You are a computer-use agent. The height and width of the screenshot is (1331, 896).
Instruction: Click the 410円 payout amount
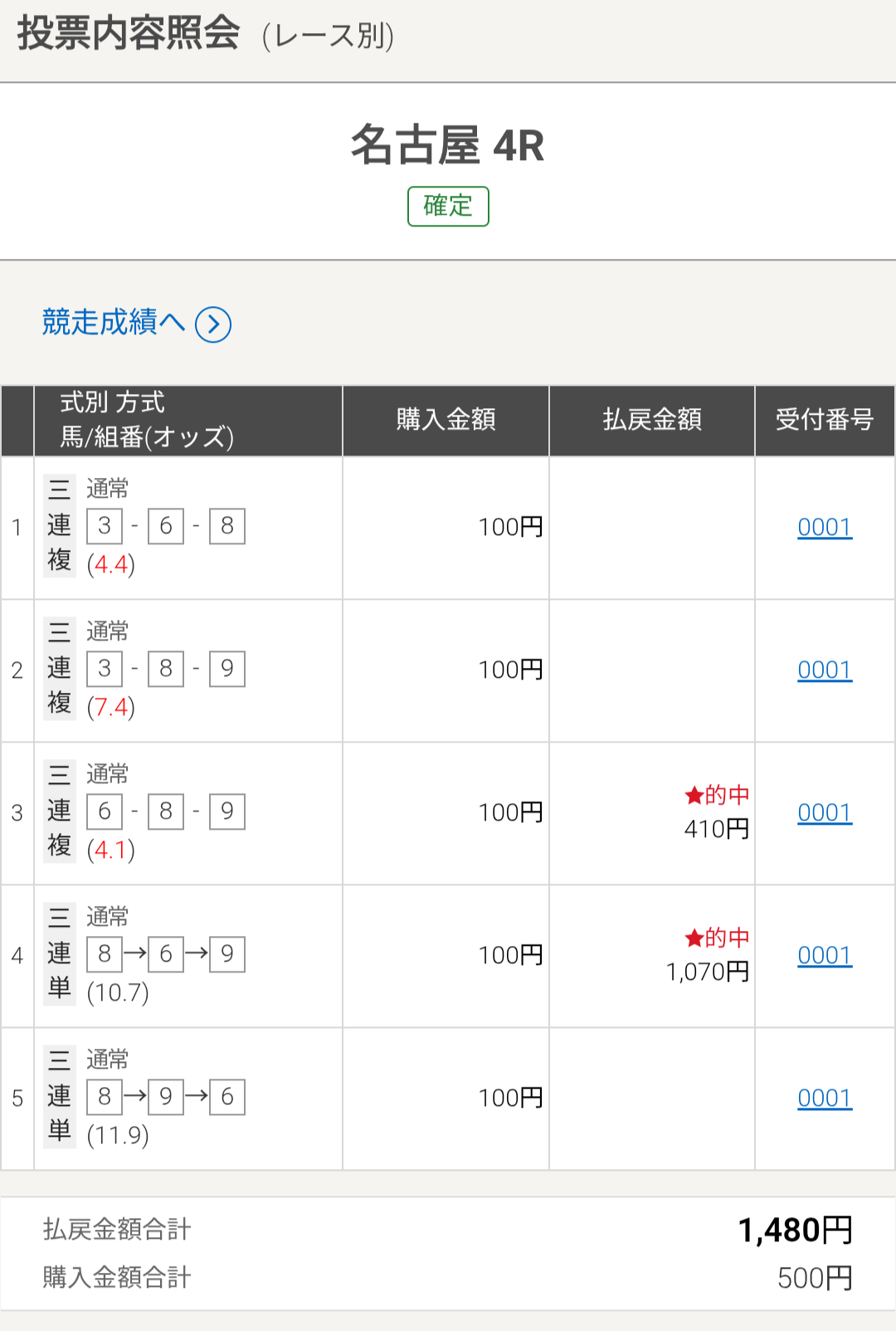[717, 829]
